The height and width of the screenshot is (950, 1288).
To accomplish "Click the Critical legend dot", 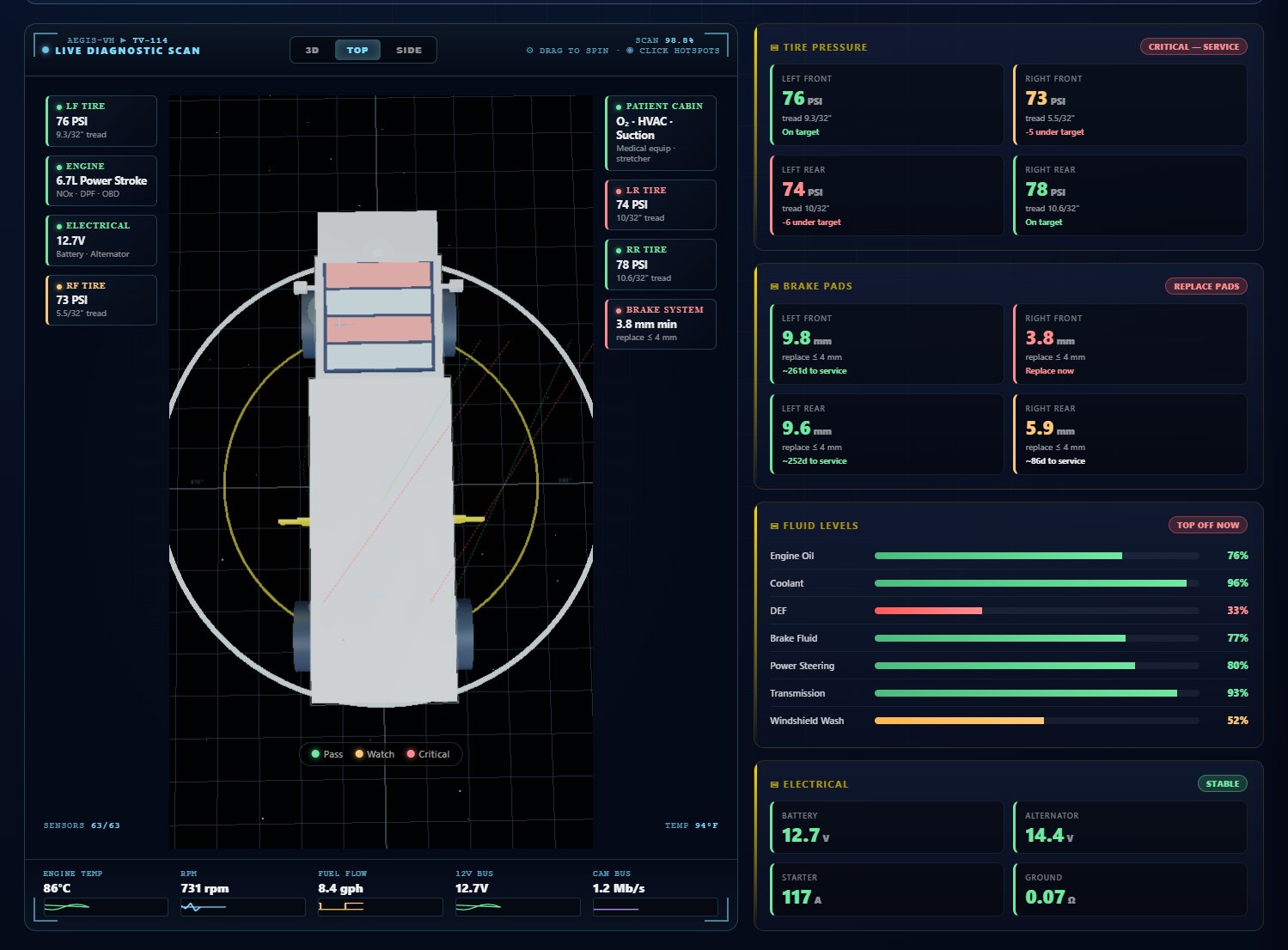I will tap(411, 754).
